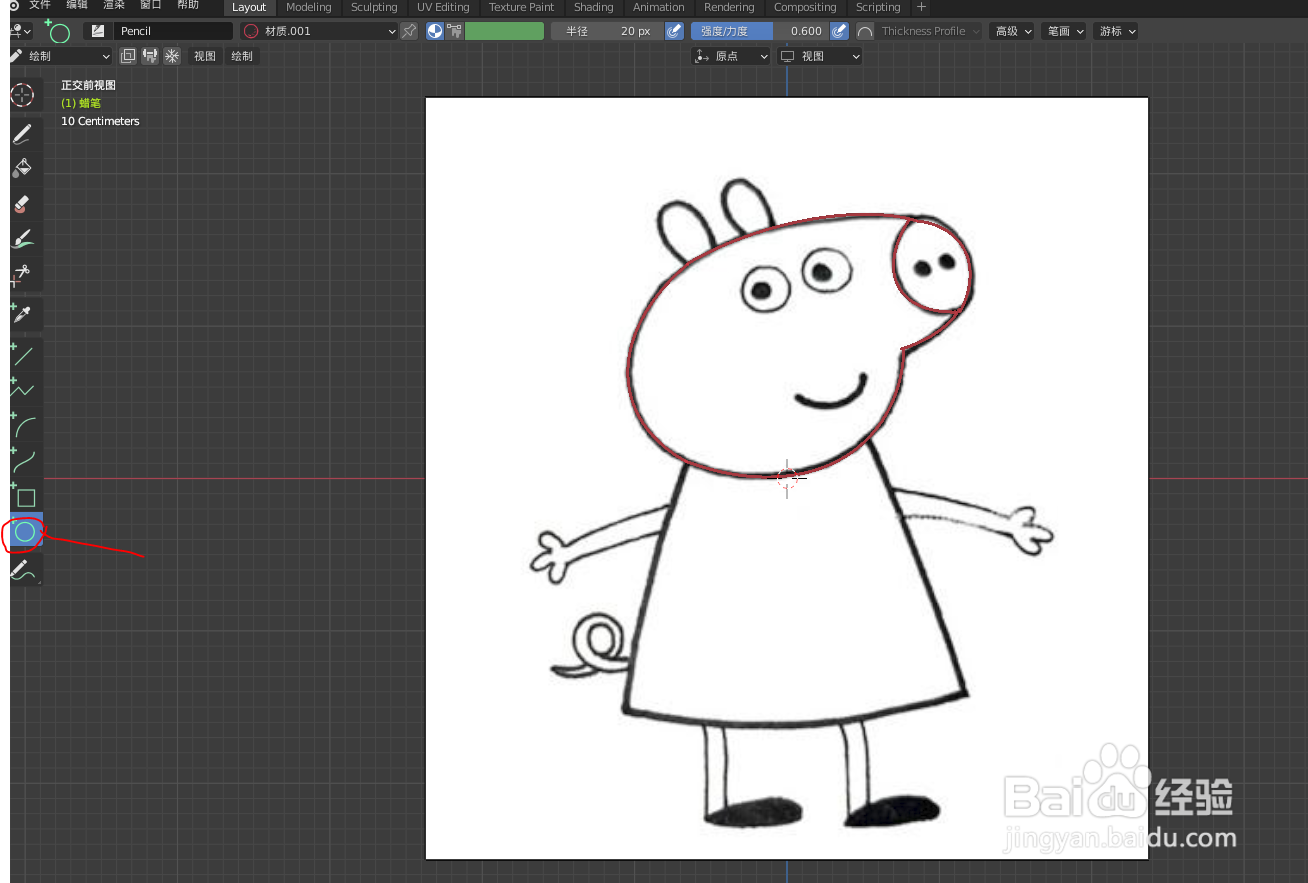Toggle radius pressure sensitivity icon

(673, 31)
